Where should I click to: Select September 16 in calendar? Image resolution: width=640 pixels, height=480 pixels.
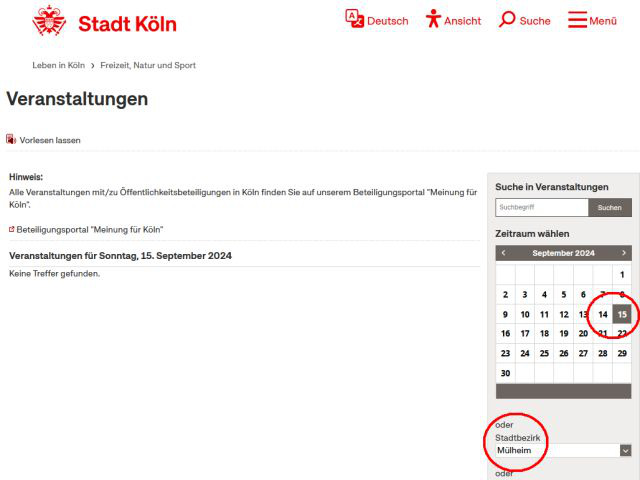pos(505,334)
